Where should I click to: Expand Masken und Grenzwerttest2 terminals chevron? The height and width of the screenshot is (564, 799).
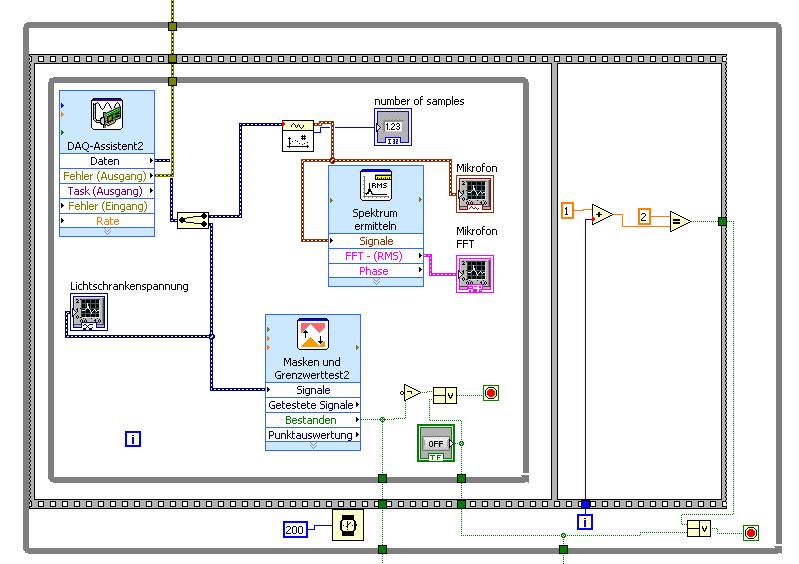tap(313, 446)
